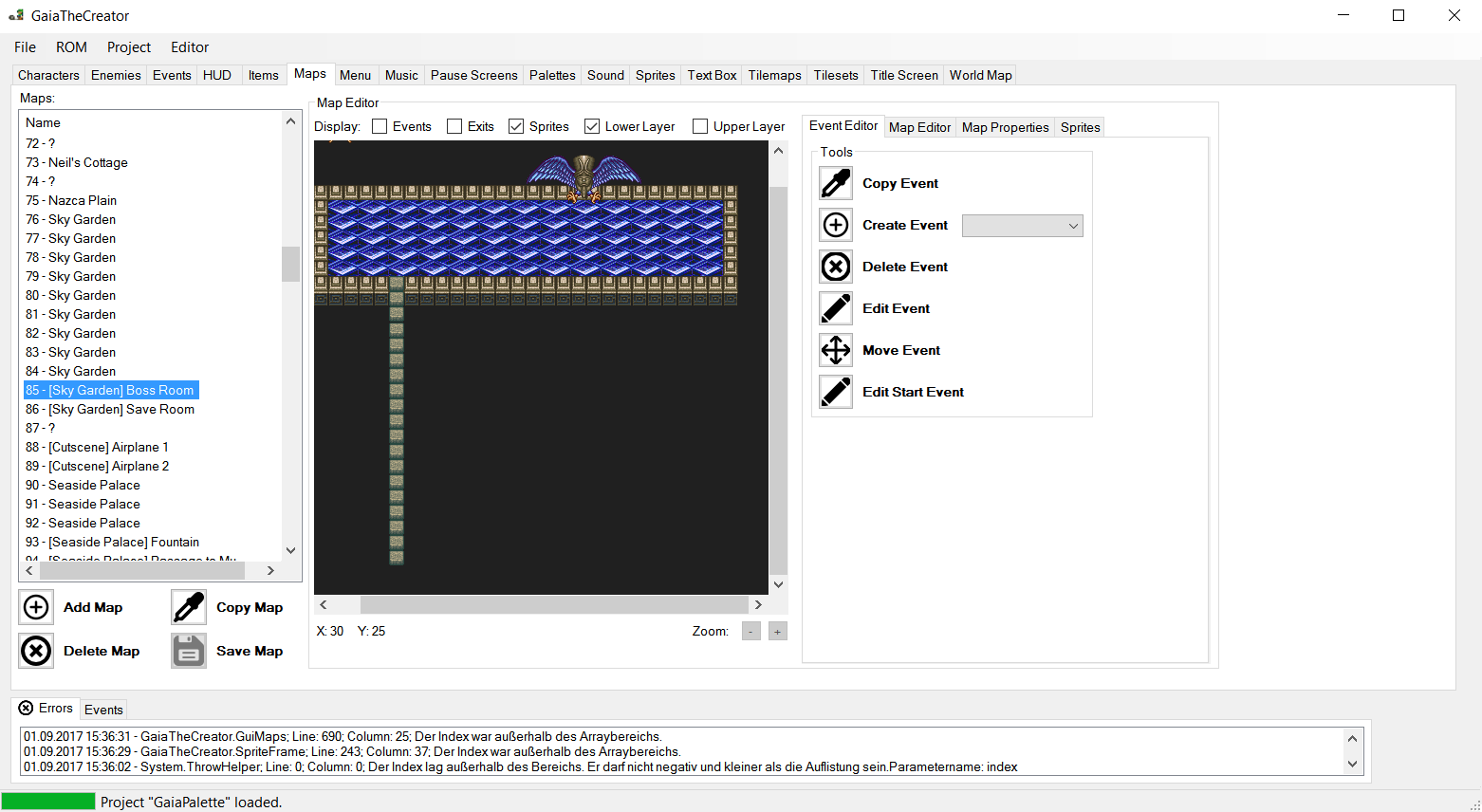The width and height of the screenshot is (1482, 812).
Task: Enable the Upper Layer display checkbox
Action: pyautogui.click(x=699, y=125)
